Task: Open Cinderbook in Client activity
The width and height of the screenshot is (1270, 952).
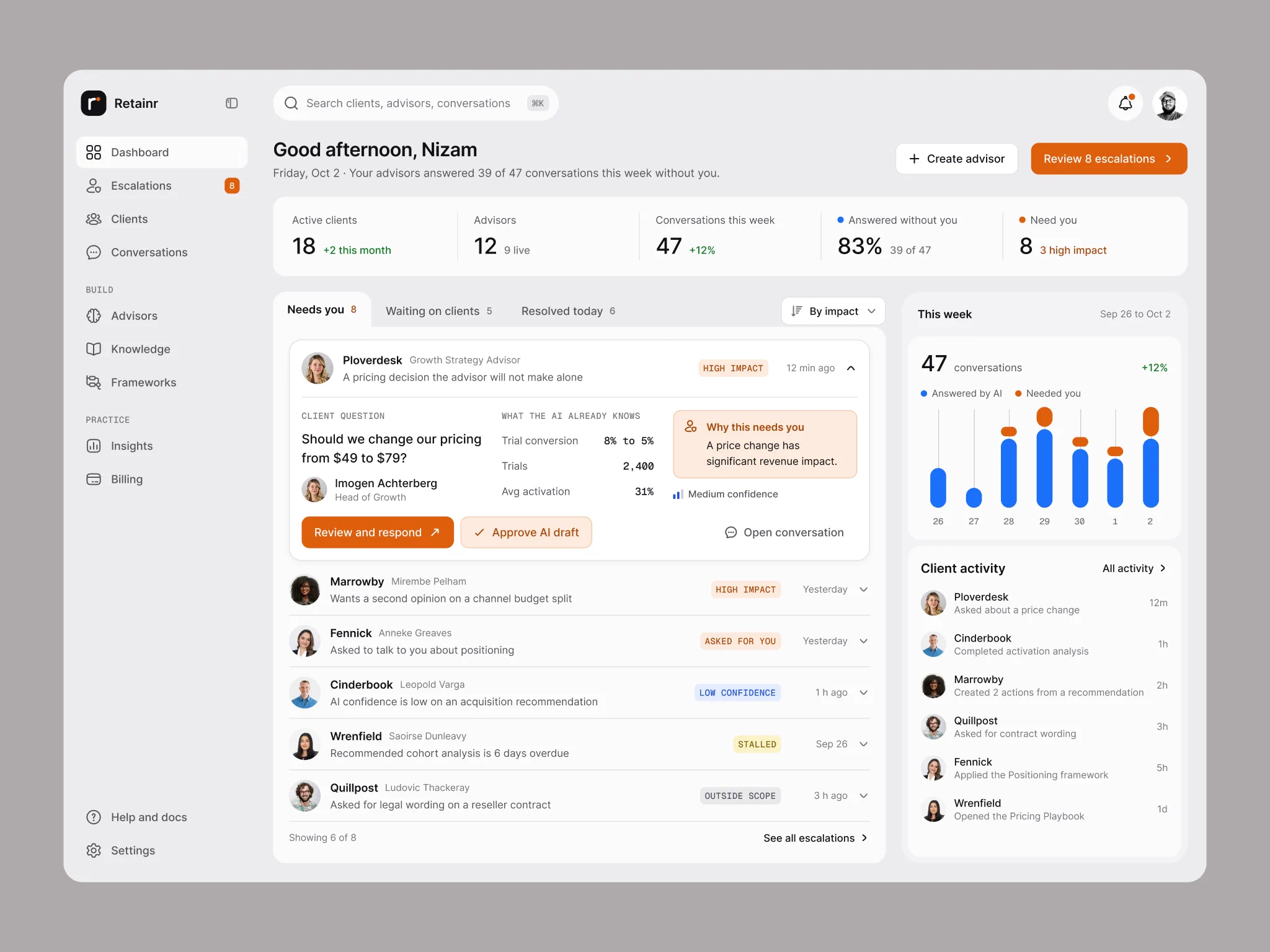Action: 1044,645
